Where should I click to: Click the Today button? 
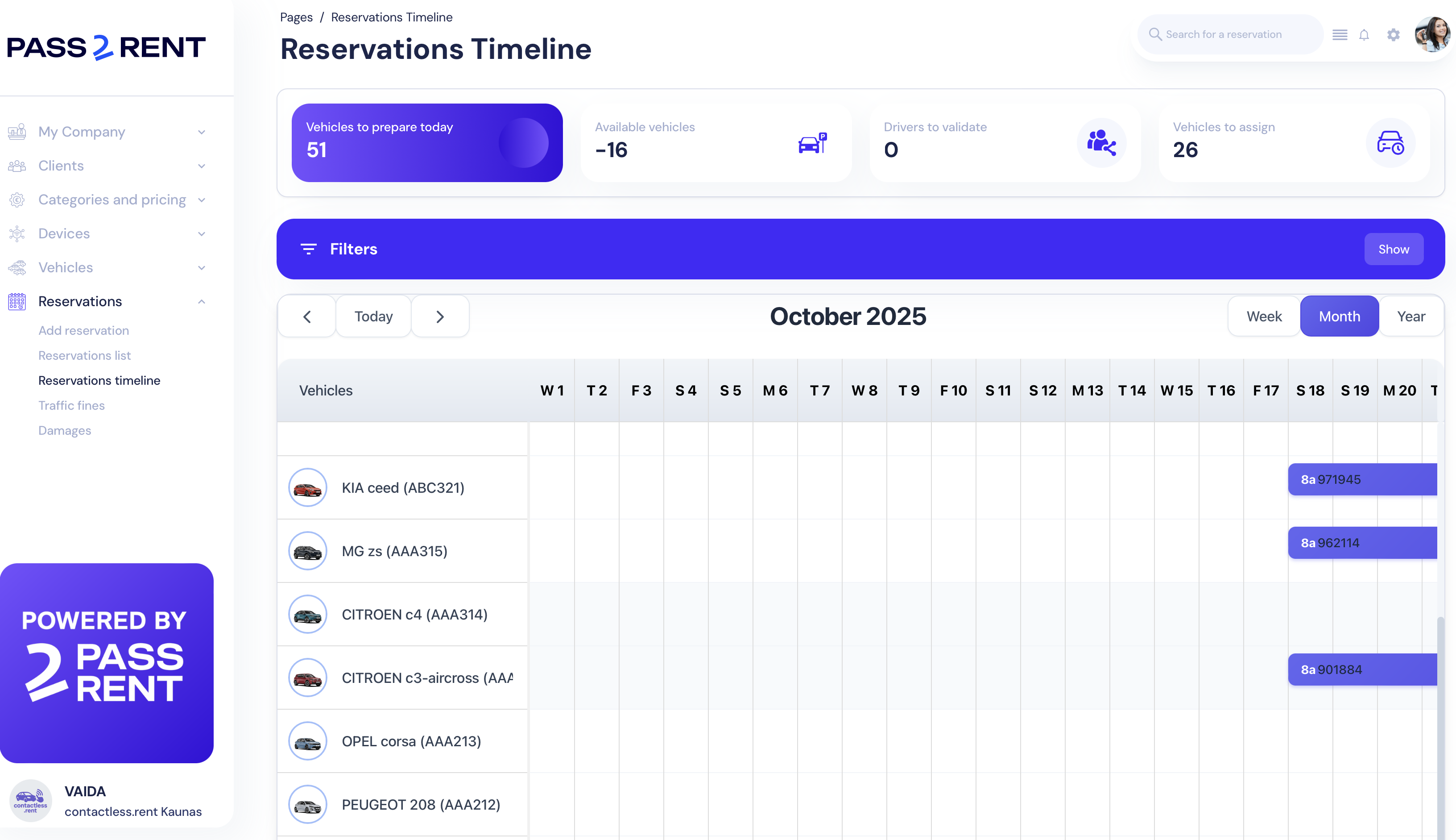click(x=373, y=316)
